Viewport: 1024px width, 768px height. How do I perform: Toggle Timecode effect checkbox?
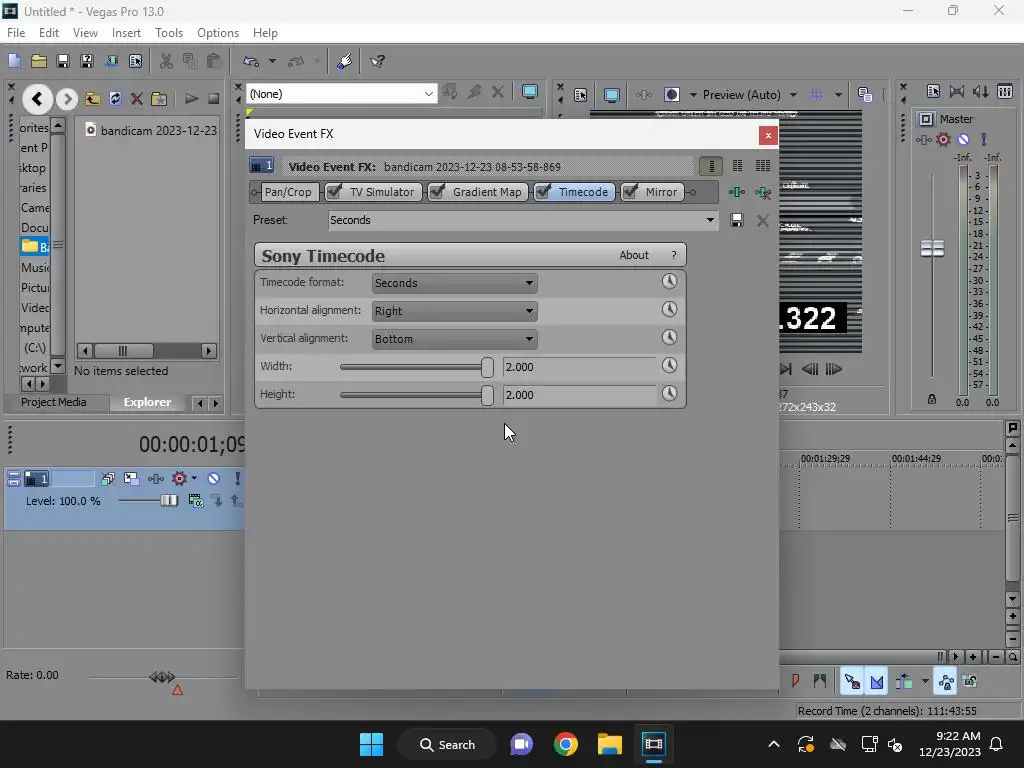point(543,191)
